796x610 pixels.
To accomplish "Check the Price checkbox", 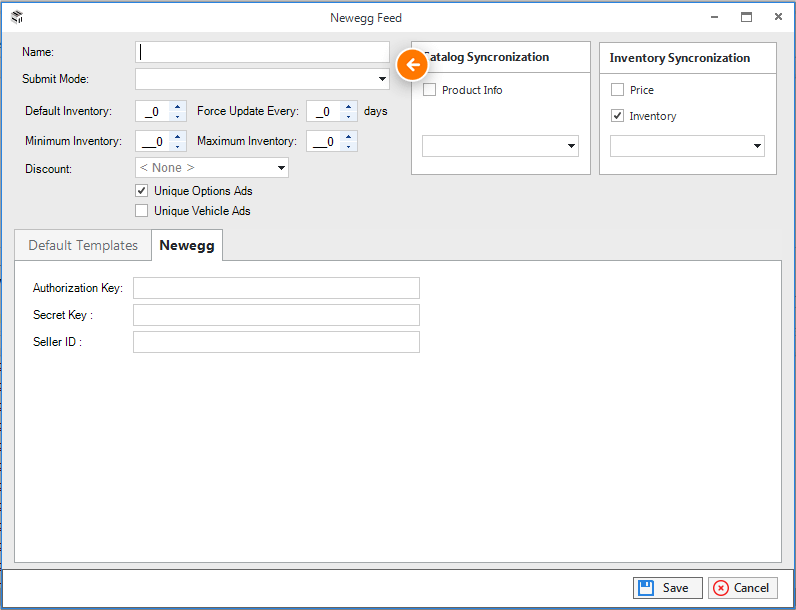I will click(617, 90).
